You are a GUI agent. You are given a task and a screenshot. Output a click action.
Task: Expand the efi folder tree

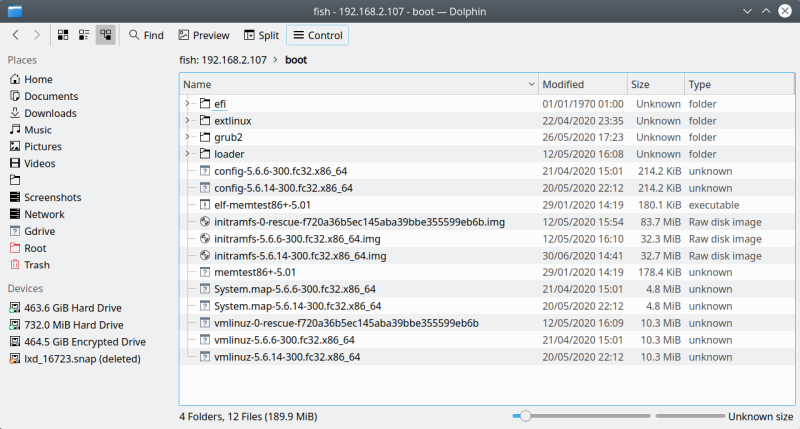[x=187, y=104]
